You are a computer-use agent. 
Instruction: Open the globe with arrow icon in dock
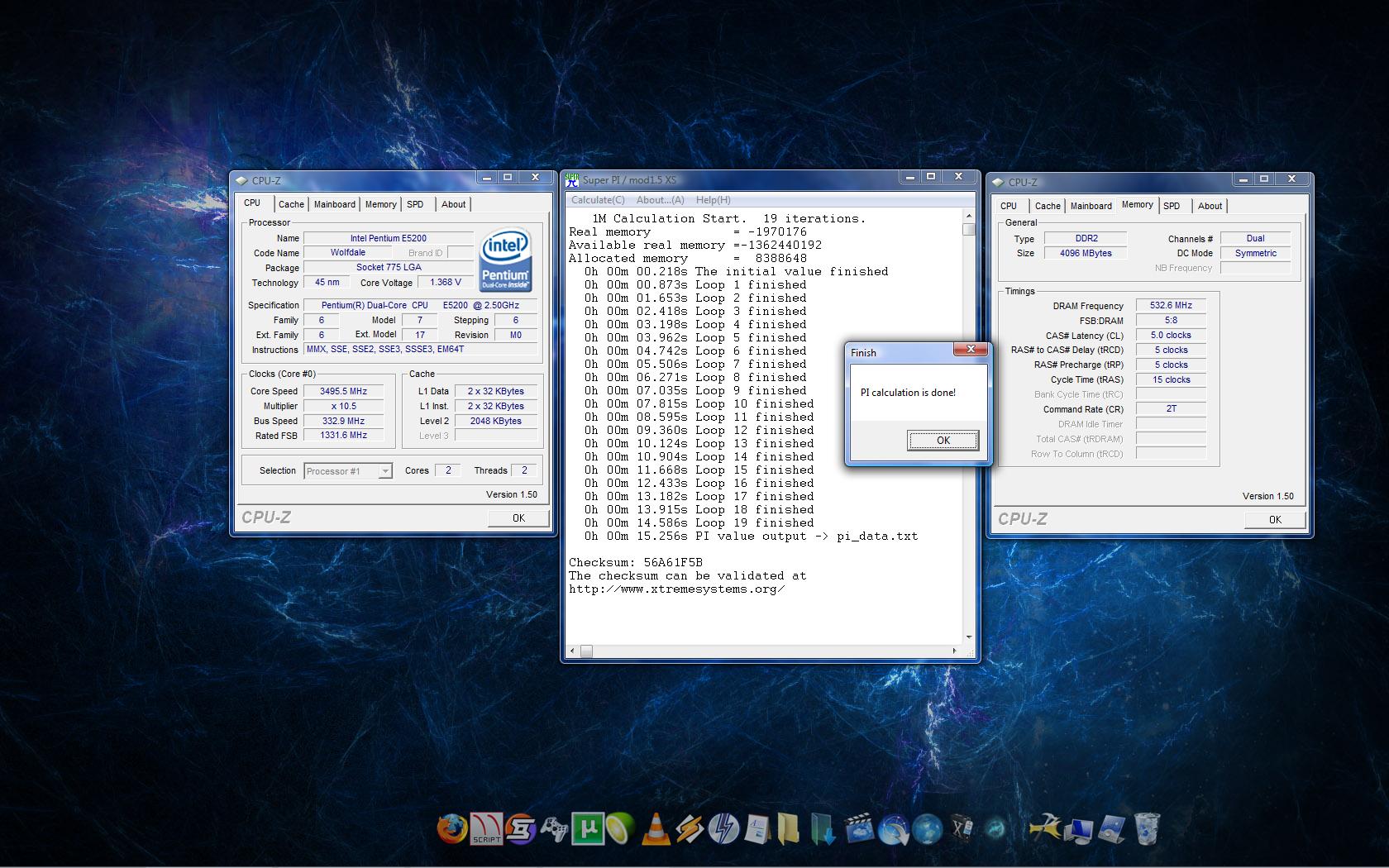893,829
